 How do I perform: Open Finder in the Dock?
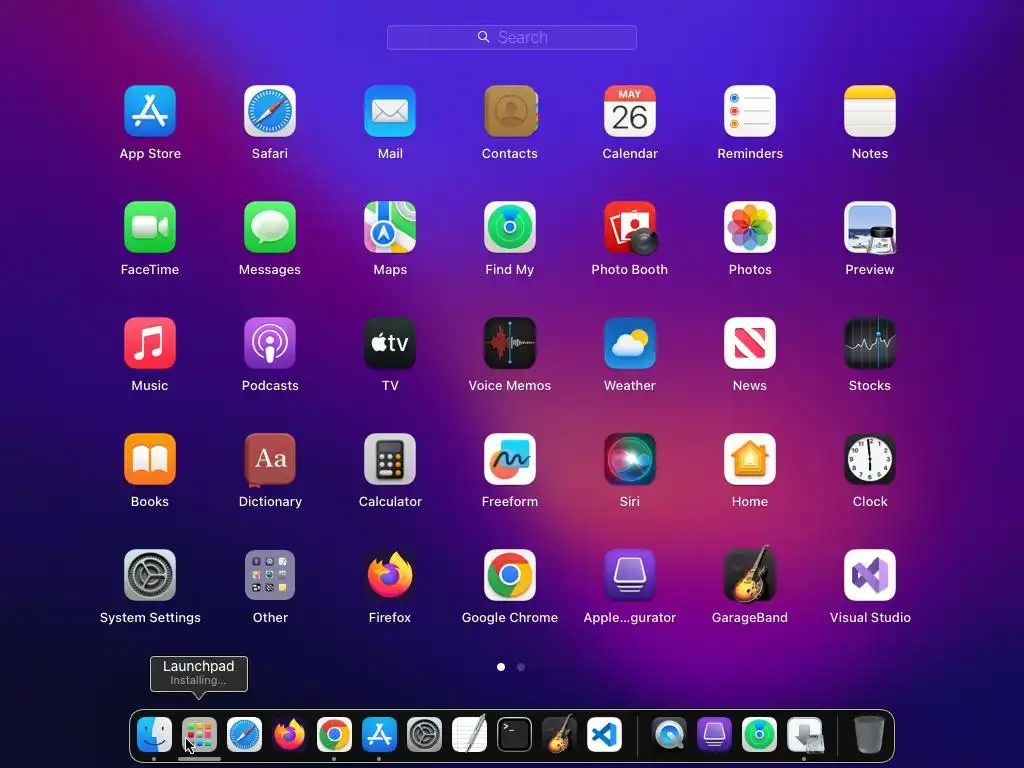pos(154,735)
